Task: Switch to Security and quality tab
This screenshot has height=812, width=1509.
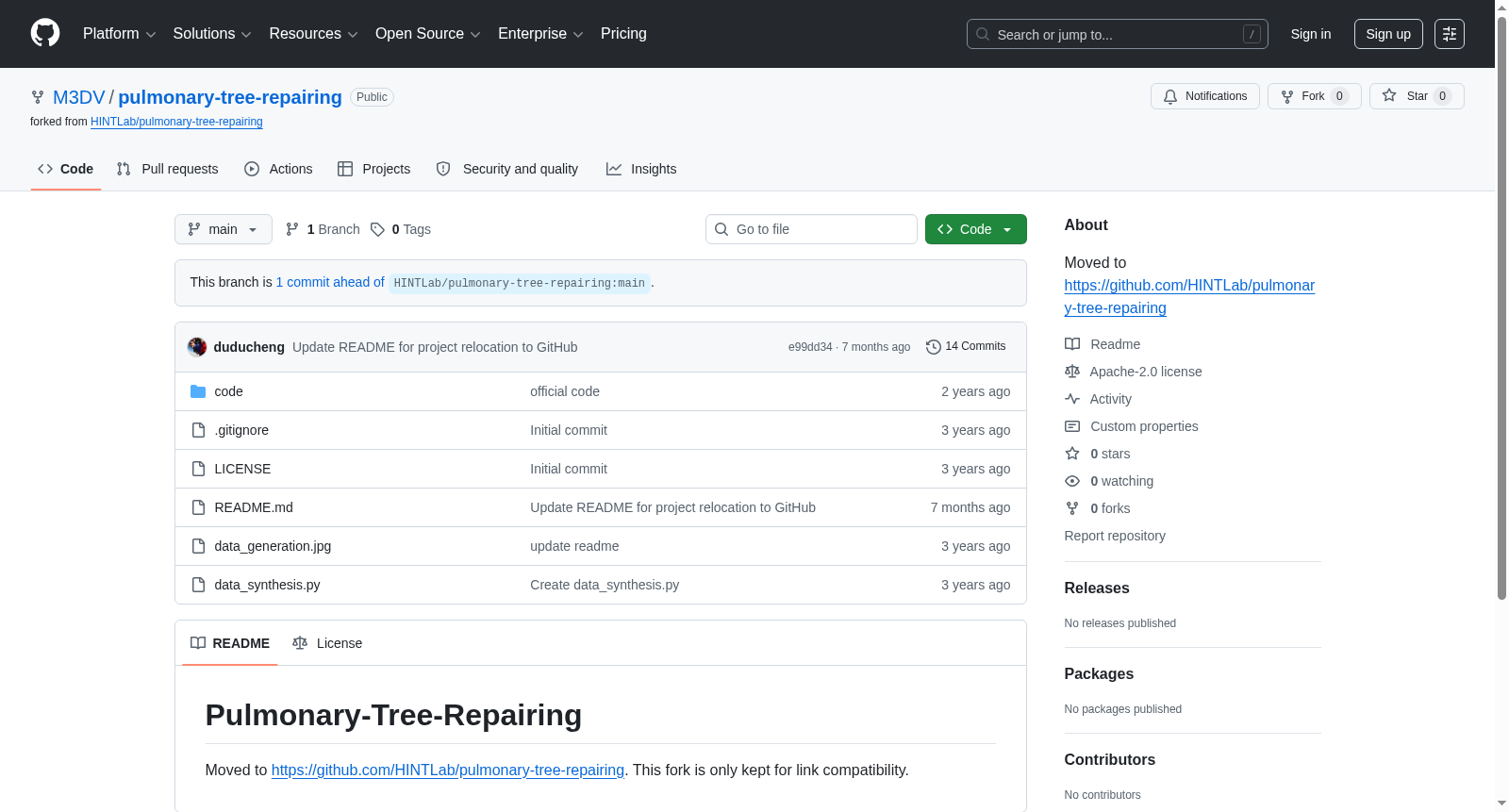Action: [507, 169]
